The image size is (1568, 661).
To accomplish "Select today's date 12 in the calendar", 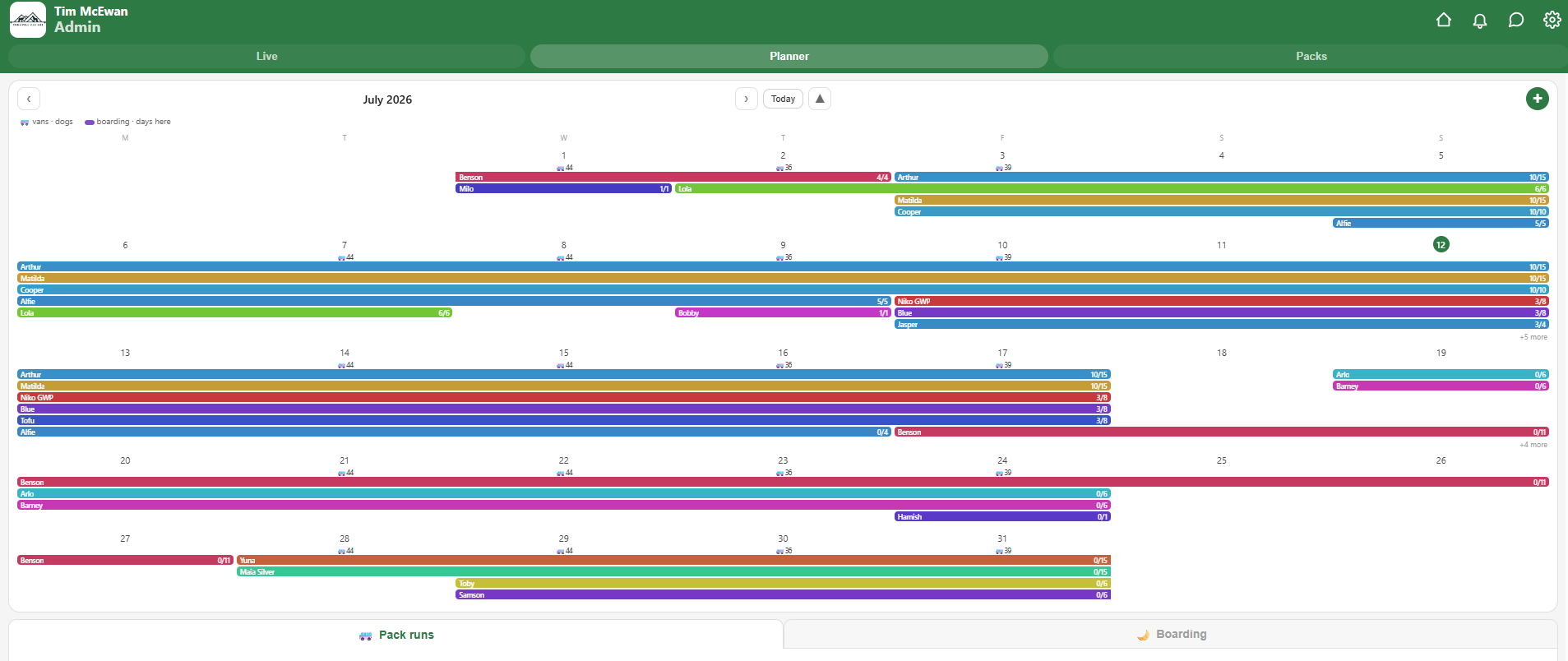I will (1441, 245).
